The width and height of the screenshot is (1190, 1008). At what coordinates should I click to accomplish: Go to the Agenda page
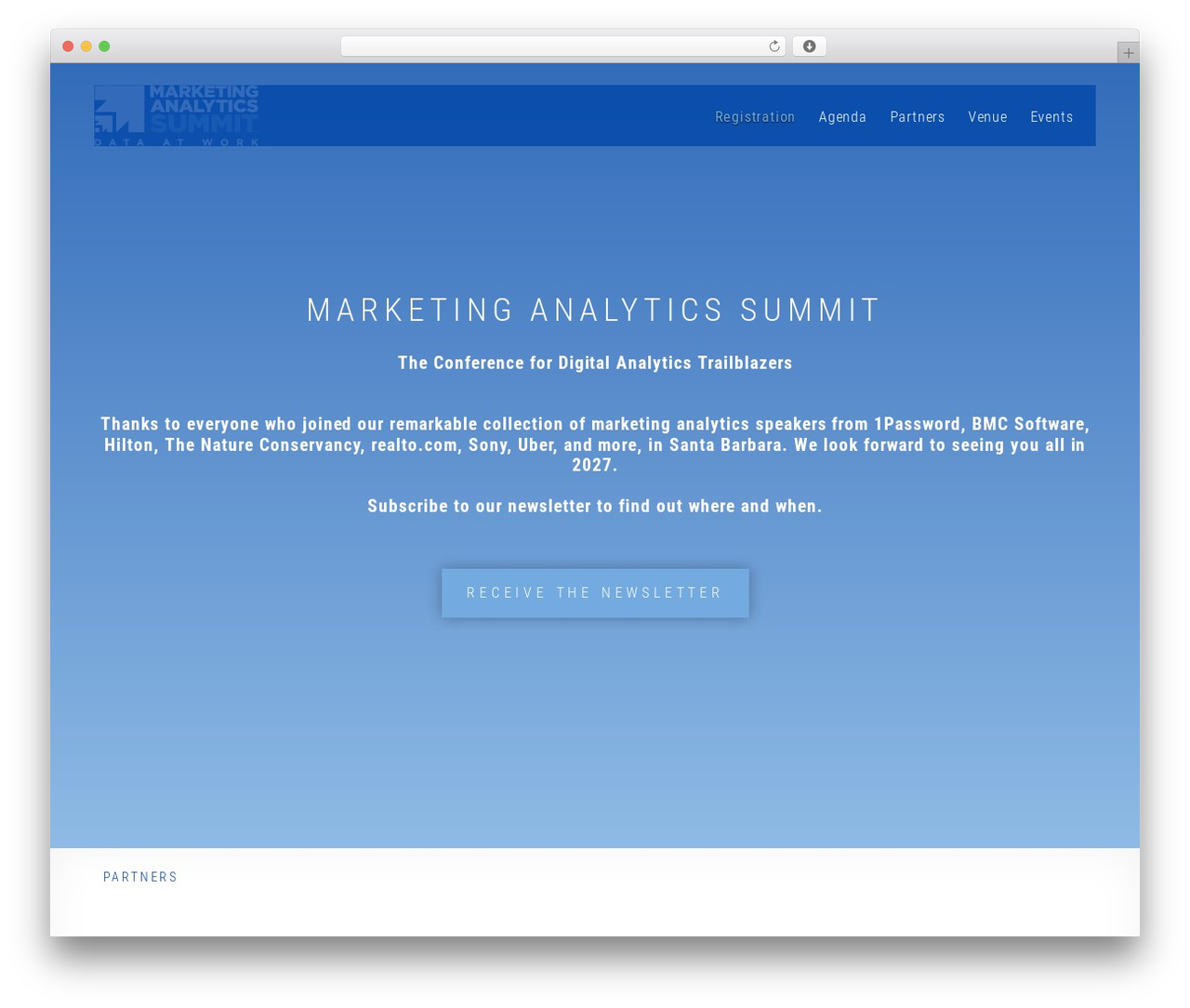coord(842,117)
